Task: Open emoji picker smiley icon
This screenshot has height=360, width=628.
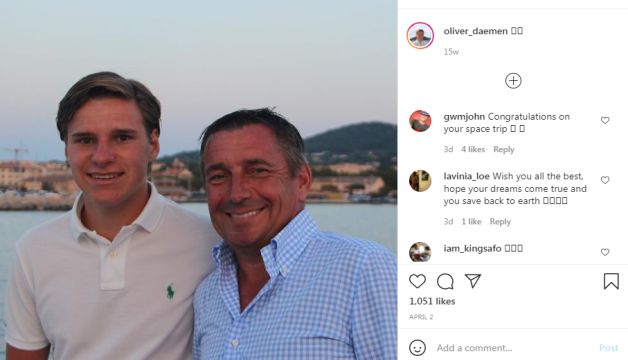Action: (x=417, y=348)
